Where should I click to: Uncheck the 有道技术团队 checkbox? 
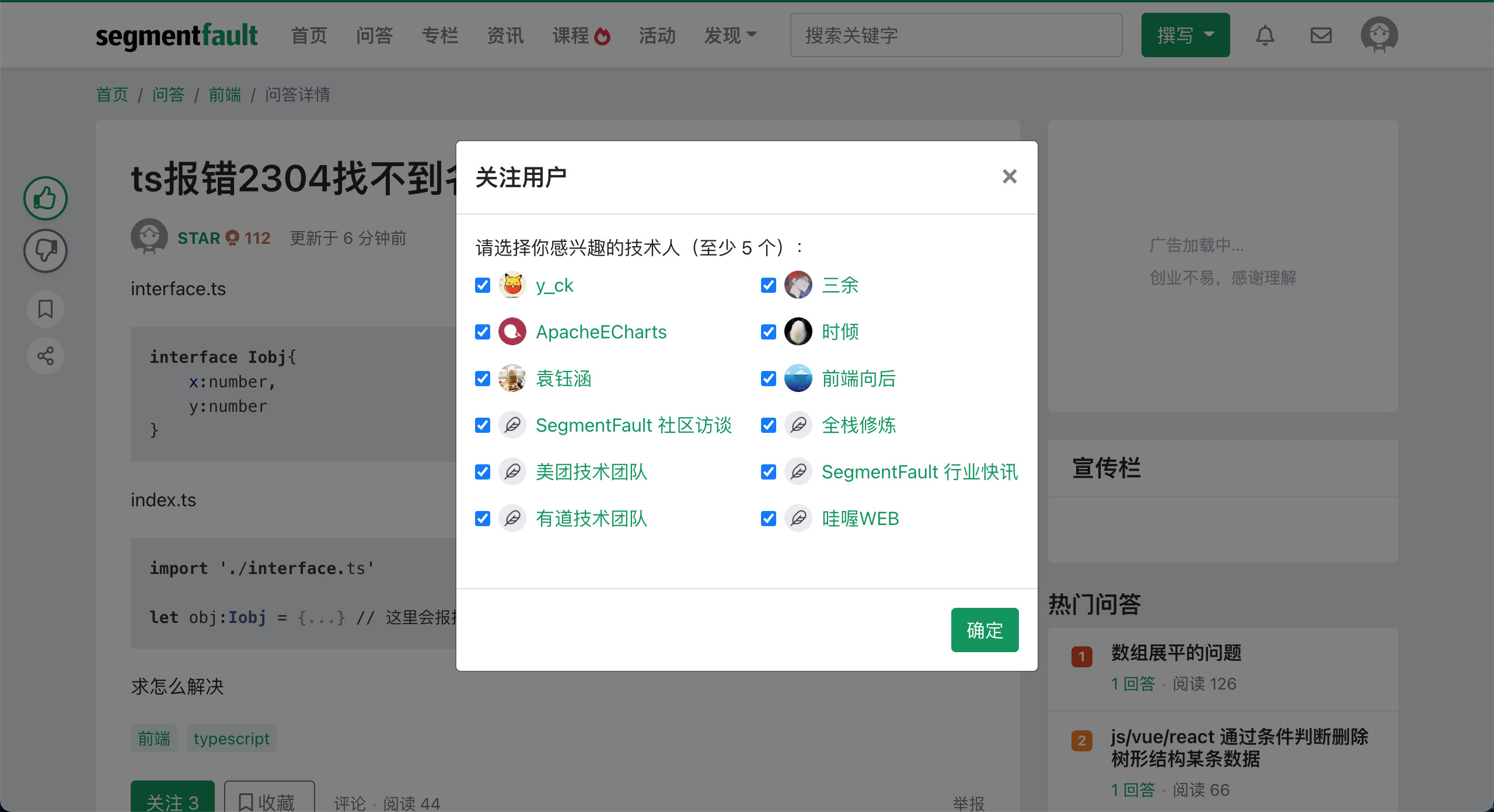(483, 519)
